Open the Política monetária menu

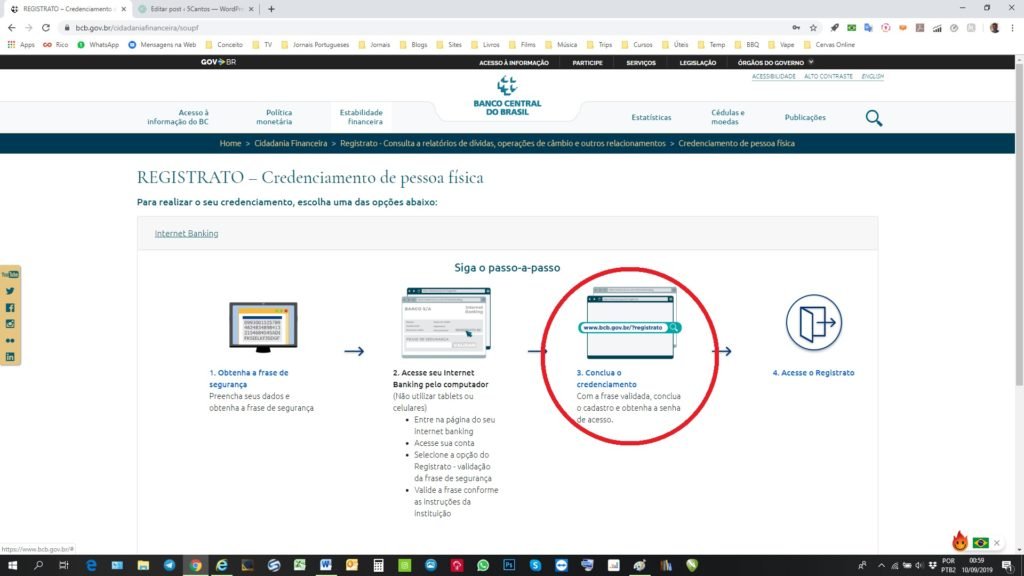coord(274,118)
